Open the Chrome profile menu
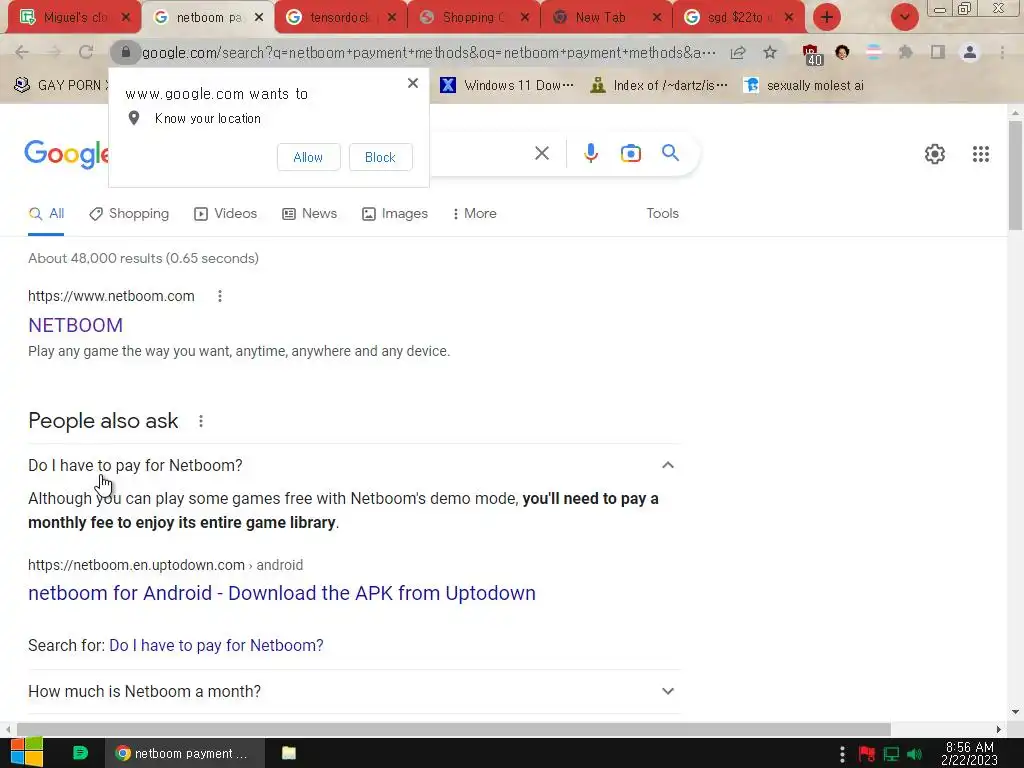The height and width of the screenshot is (768, 1024). tap(970, 52)
